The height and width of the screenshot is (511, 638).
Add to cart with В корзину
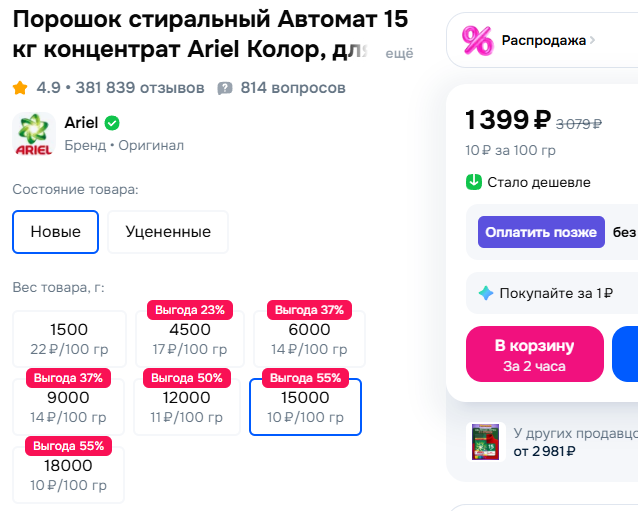click(535, 354)
